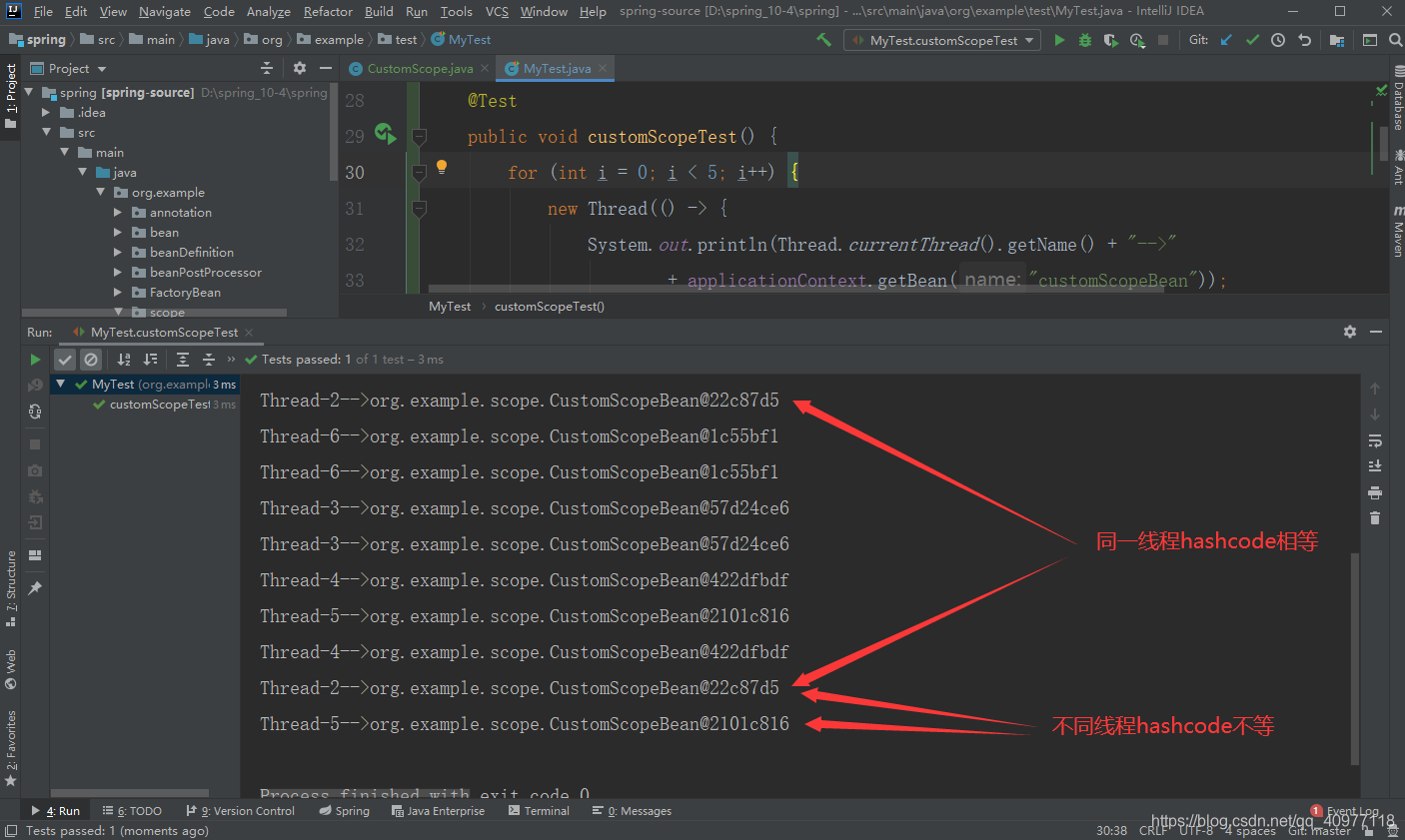Close the MyTest.customScopeTest run tab
The image size is (1405, 840).
tap(249, 333)
